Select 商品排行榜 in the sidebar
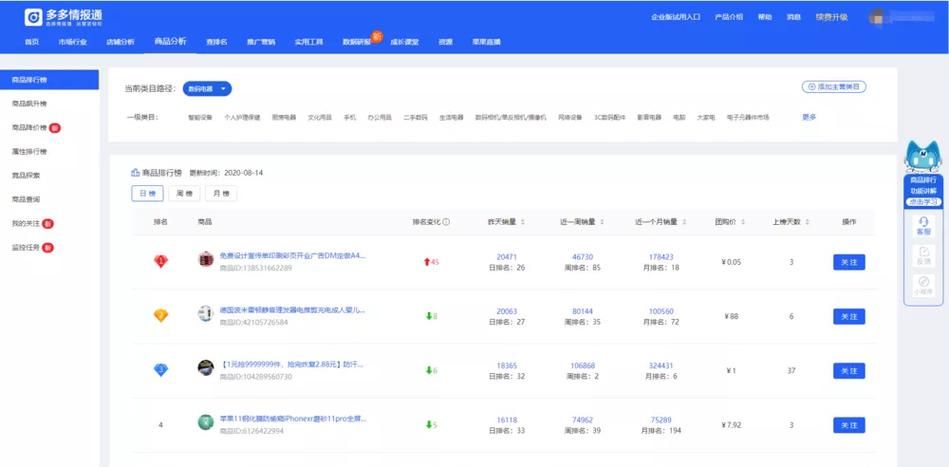Image resolution: width=949 pixels, height=467 pixels. pos(50,80)
